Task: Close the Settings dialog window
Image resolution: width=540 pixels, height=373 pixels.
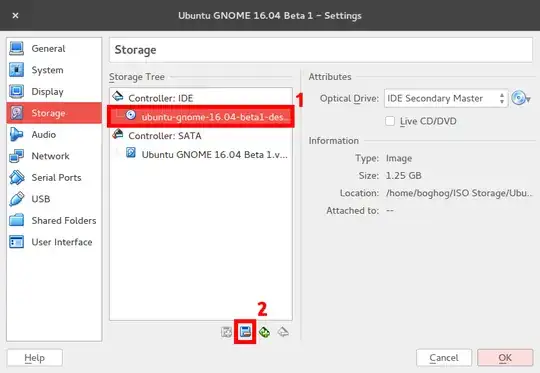Action: pos(15,15)
